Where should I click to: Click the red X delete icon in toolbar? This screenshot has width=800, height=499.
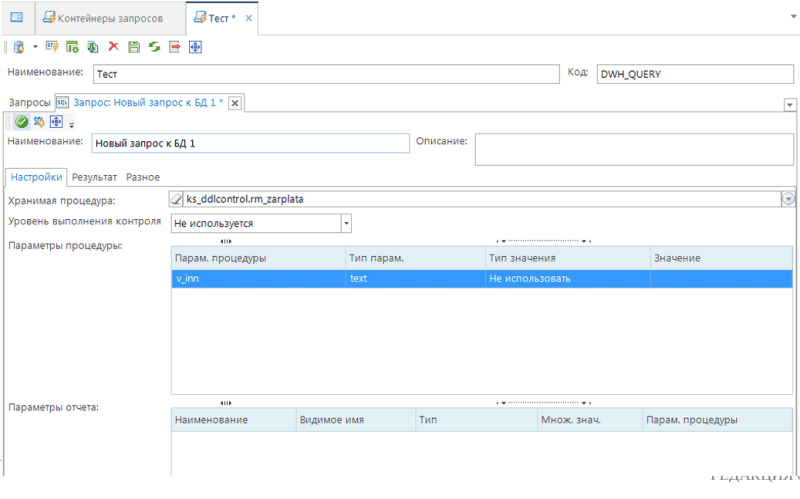113,46
